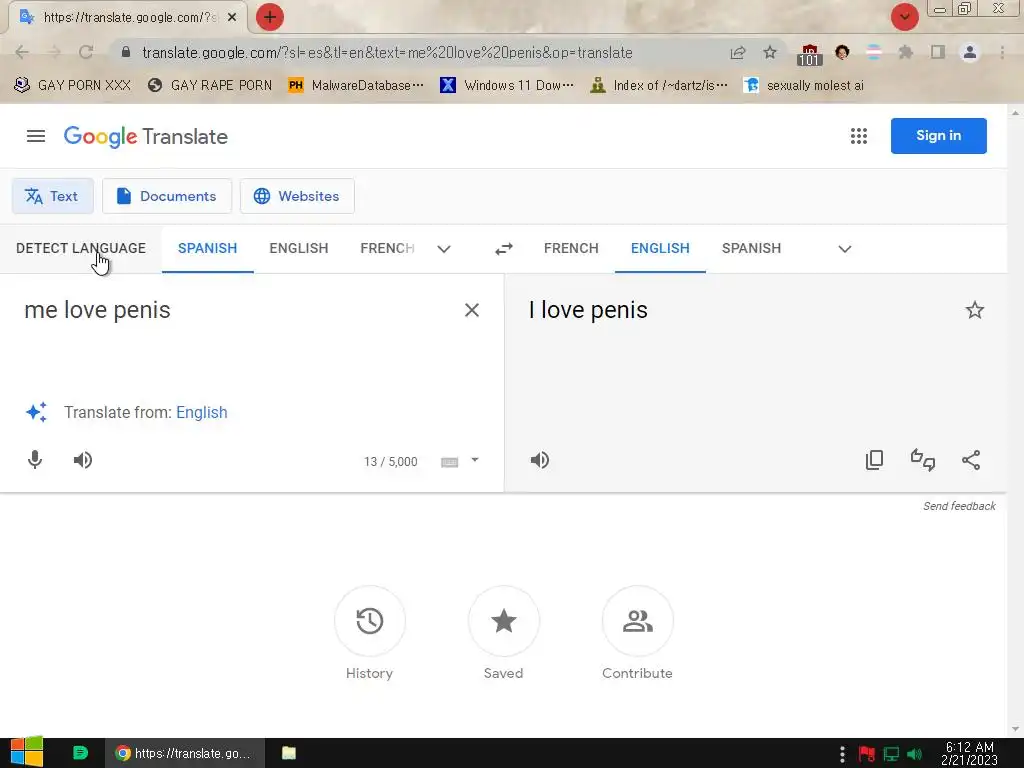Open taskbar clock showing 6:12 AM
This screenshot has width=1024, height=768.
click(970, 753)
